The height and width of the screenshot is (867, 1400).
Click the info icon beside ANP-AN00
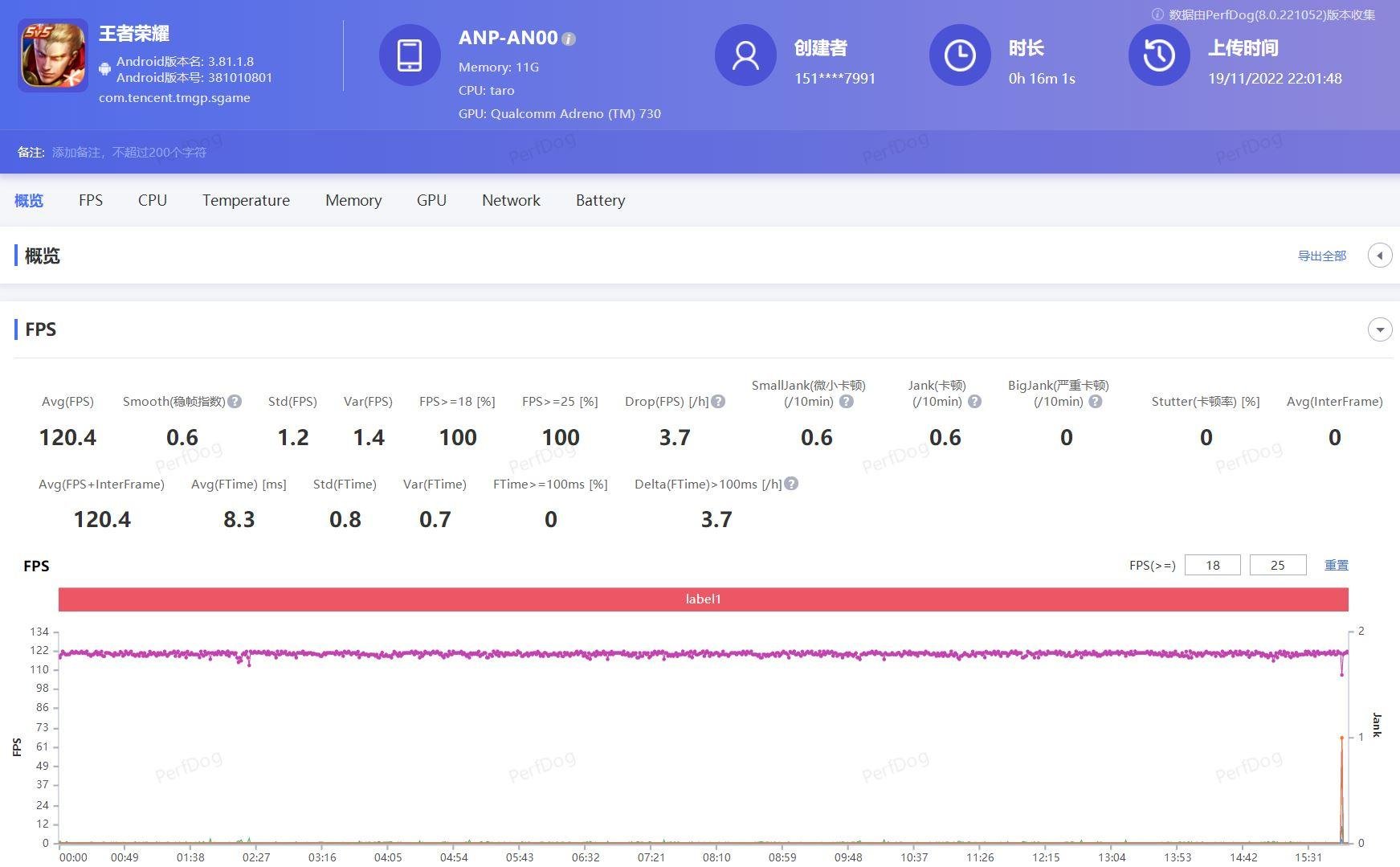pyautogui.click(x=569, y=39)
